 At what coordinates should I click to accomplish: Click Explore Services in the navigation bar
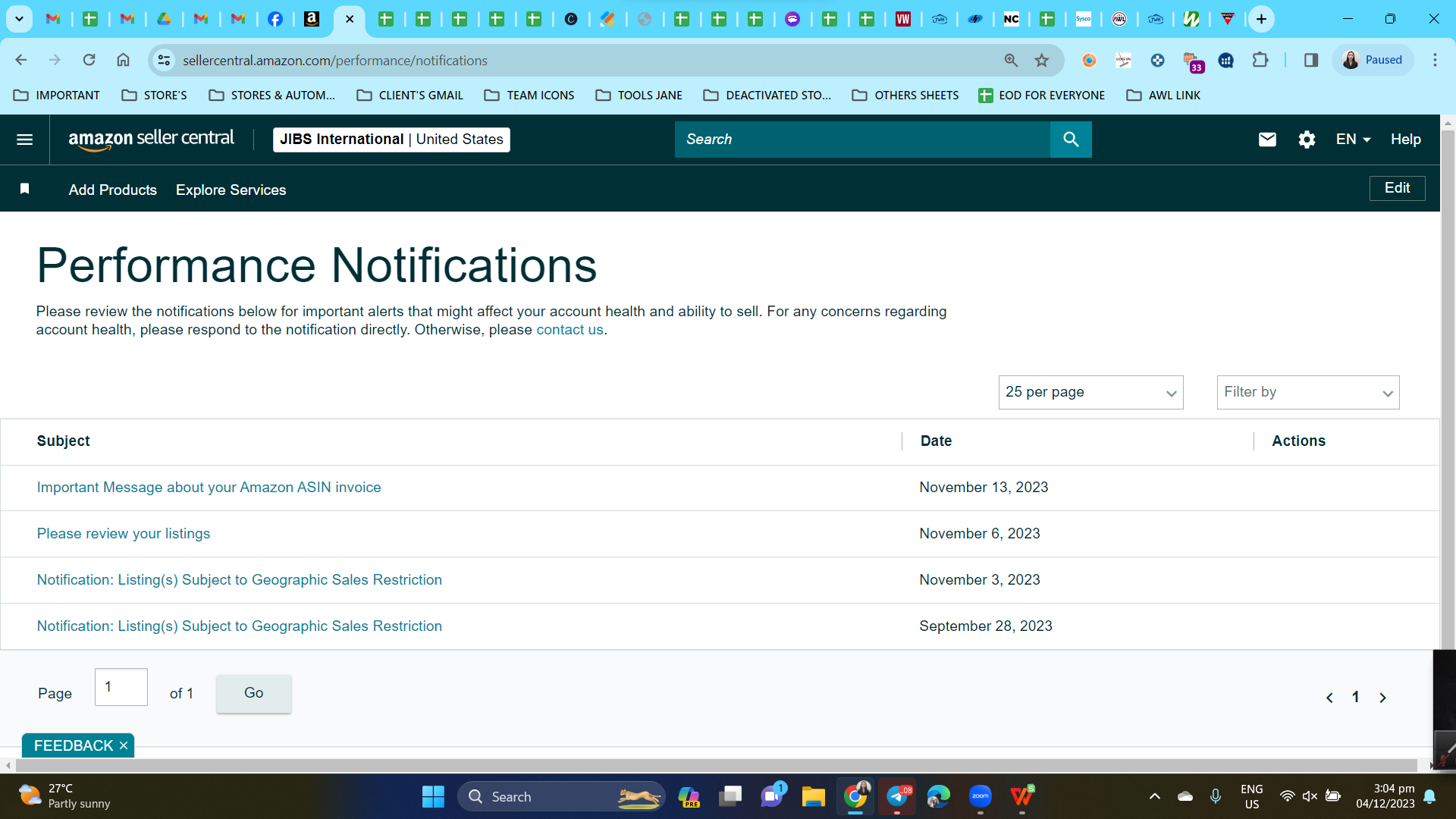pyautogui.click(x=231, y=190)
